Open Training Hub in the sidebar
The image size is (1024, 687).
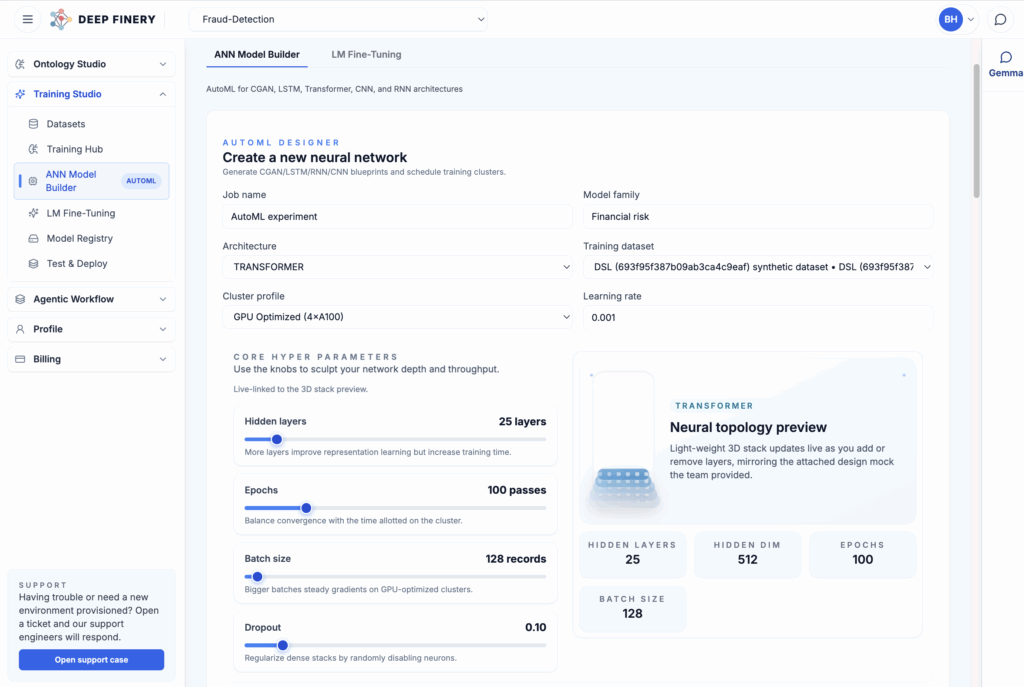point(74,149)
